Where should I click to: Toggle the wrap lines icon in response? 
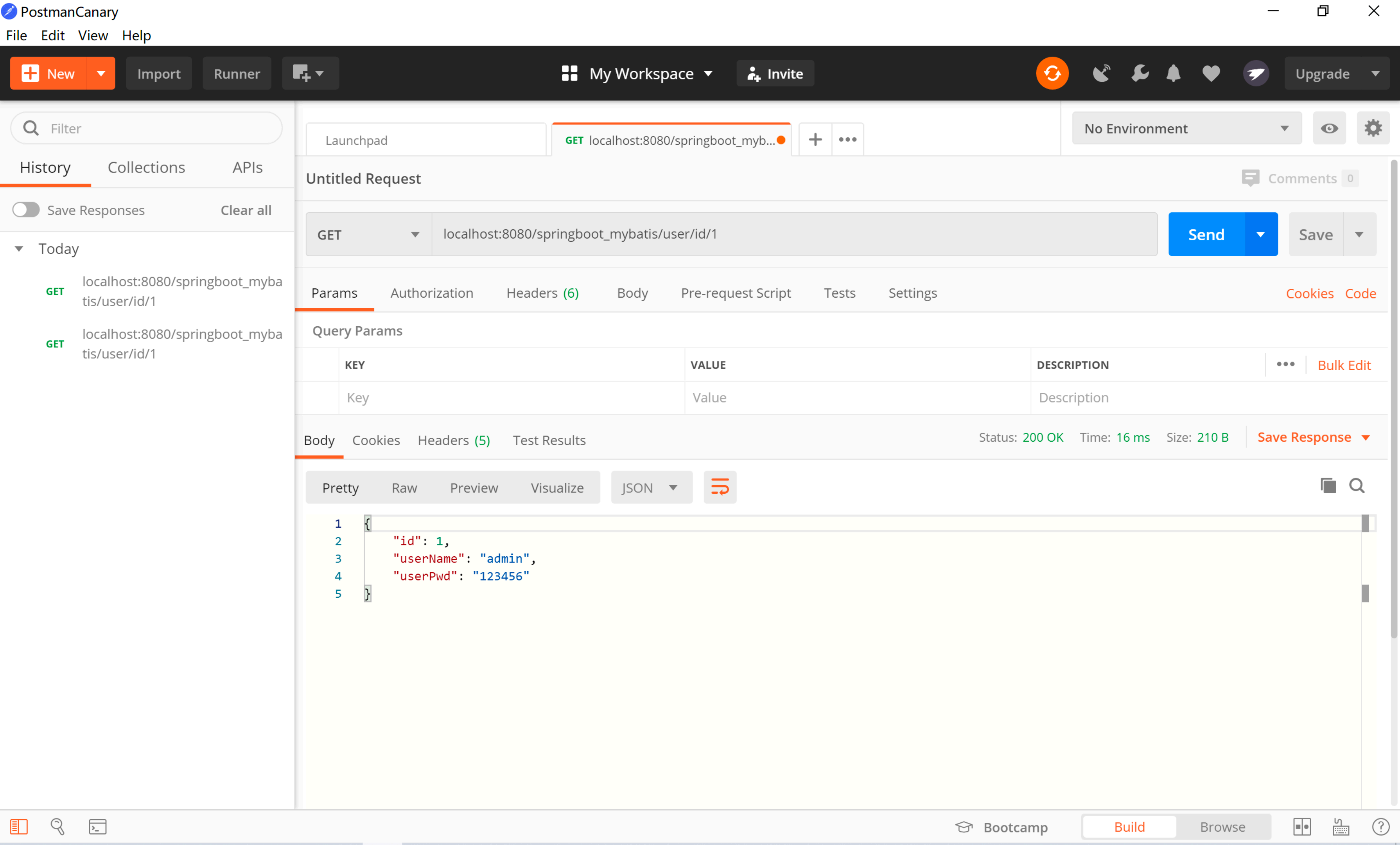(x=719, y=487)
